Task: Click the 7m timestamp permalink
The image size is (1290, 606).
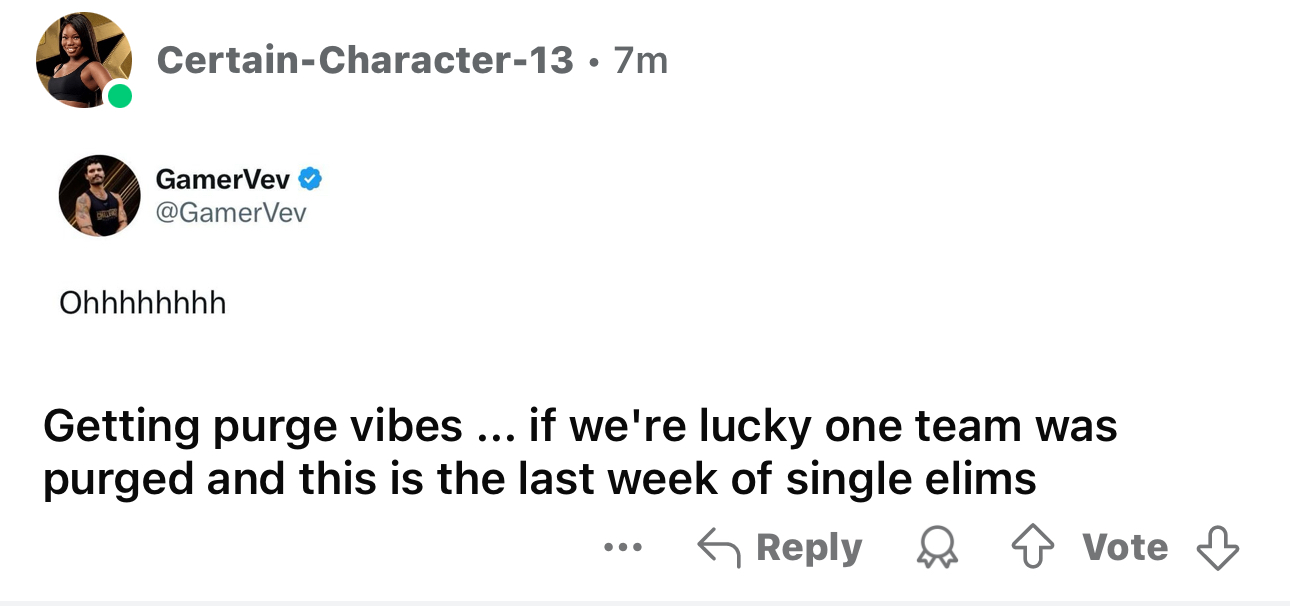Action: (641, 61)
